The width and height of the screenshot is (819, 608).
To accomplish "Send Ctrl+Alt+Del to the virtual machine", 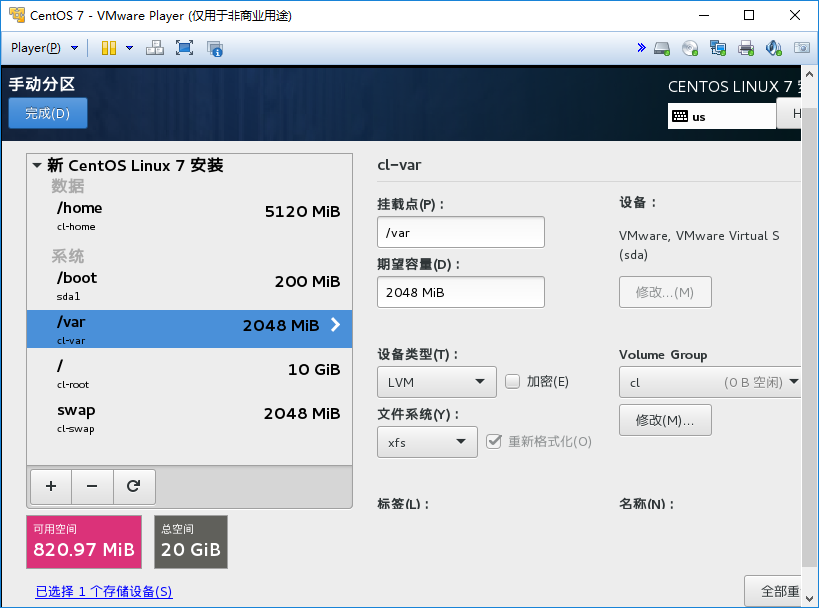I will pos(155,48).
